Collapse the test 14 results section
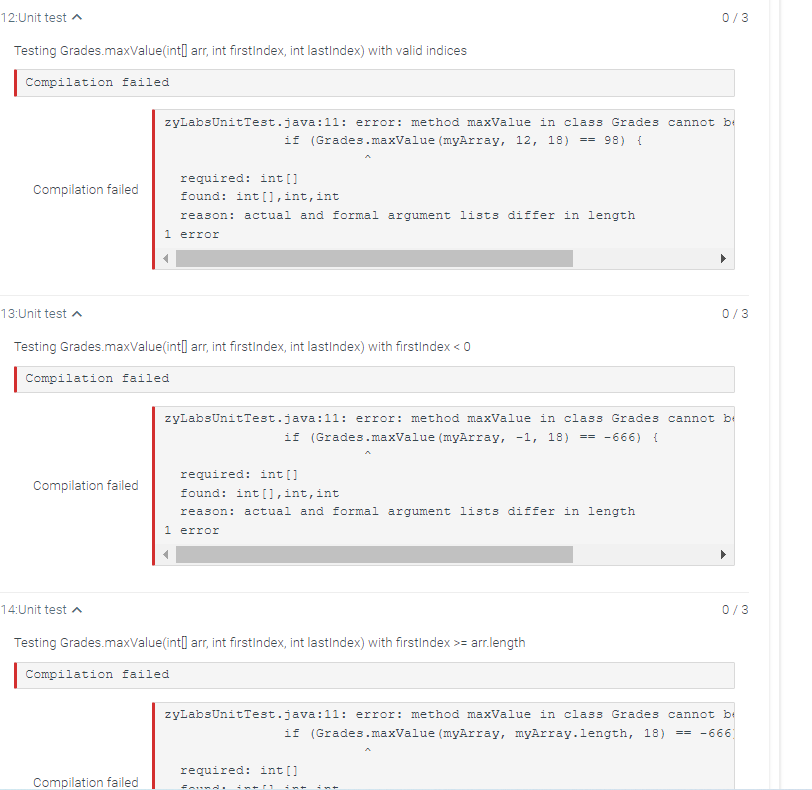812x790 pixels. click(x=76, y=609)
